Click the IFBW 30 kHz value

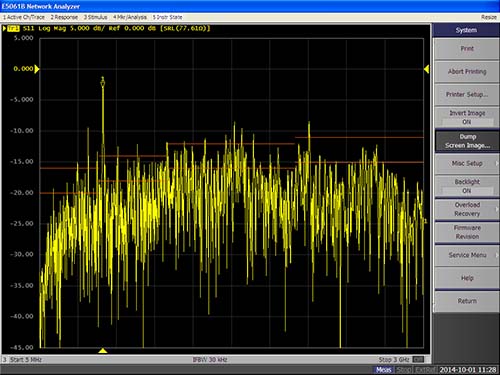(x=210, y=360)
